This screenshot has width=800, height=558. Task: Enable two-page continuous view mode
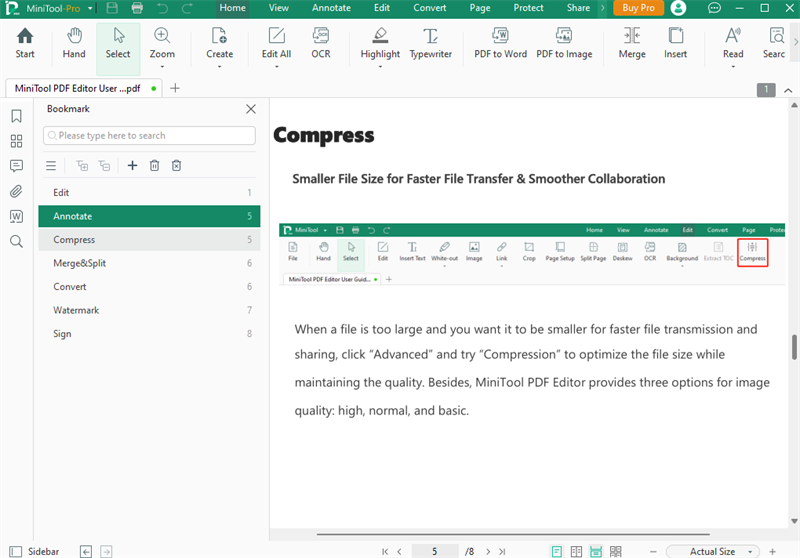[x=616, y=551]
